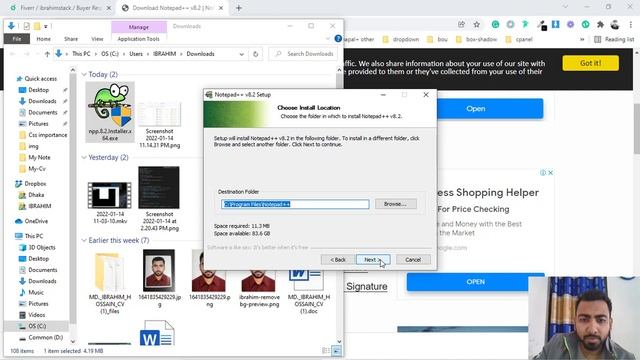The width and height of the screenshot is (640, 360).
Task: Click Browse for destination folder
Action: [x=396, y=204]
